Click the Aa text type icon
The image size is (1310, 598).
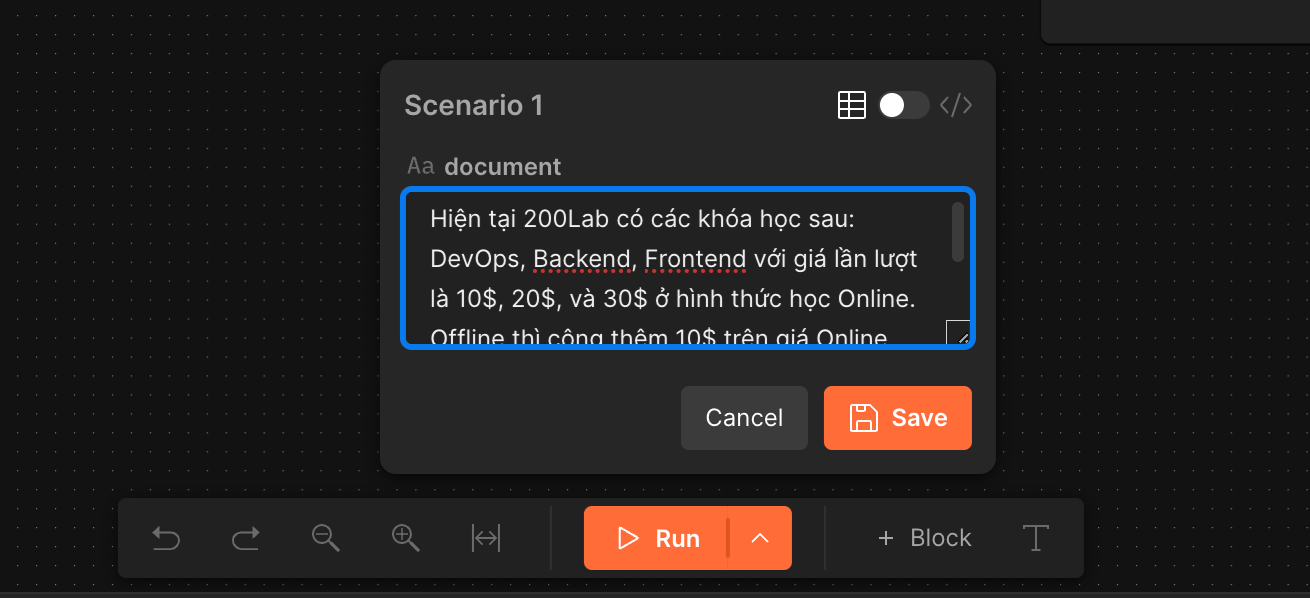coord(420,166)
